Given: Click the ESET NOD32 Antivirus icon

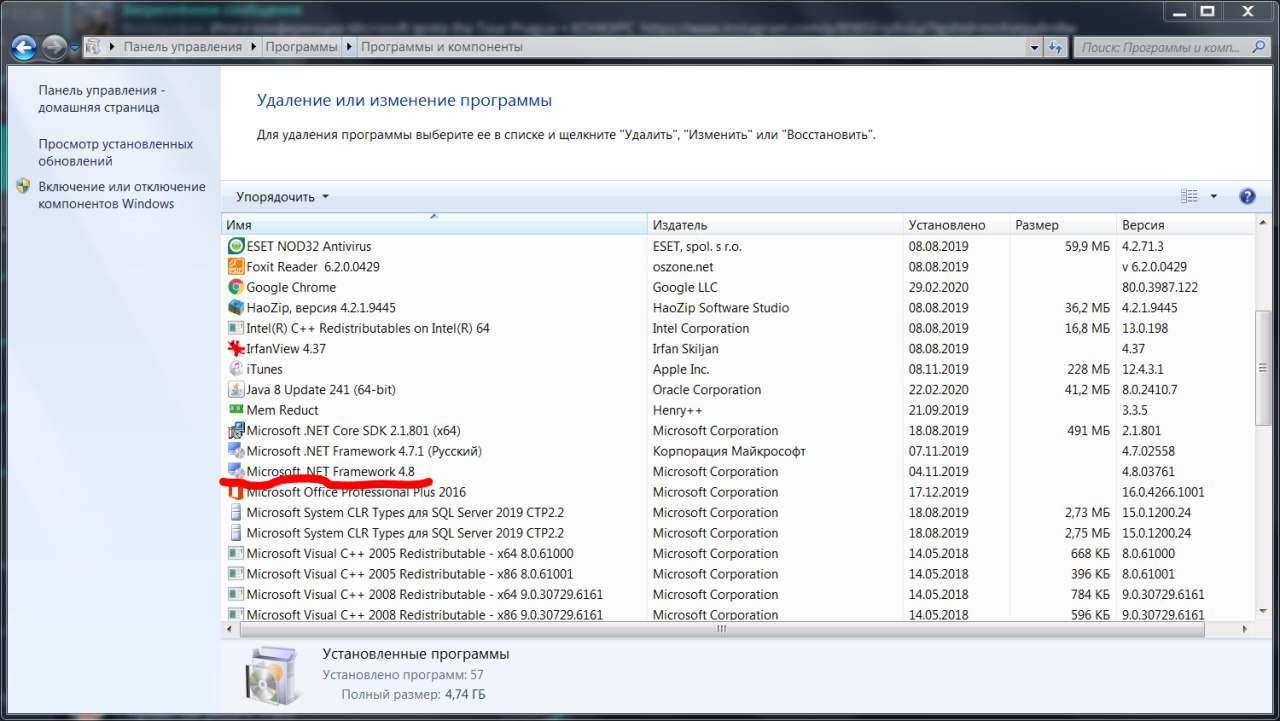Looking at the screenshot, I should pos(236,246).
